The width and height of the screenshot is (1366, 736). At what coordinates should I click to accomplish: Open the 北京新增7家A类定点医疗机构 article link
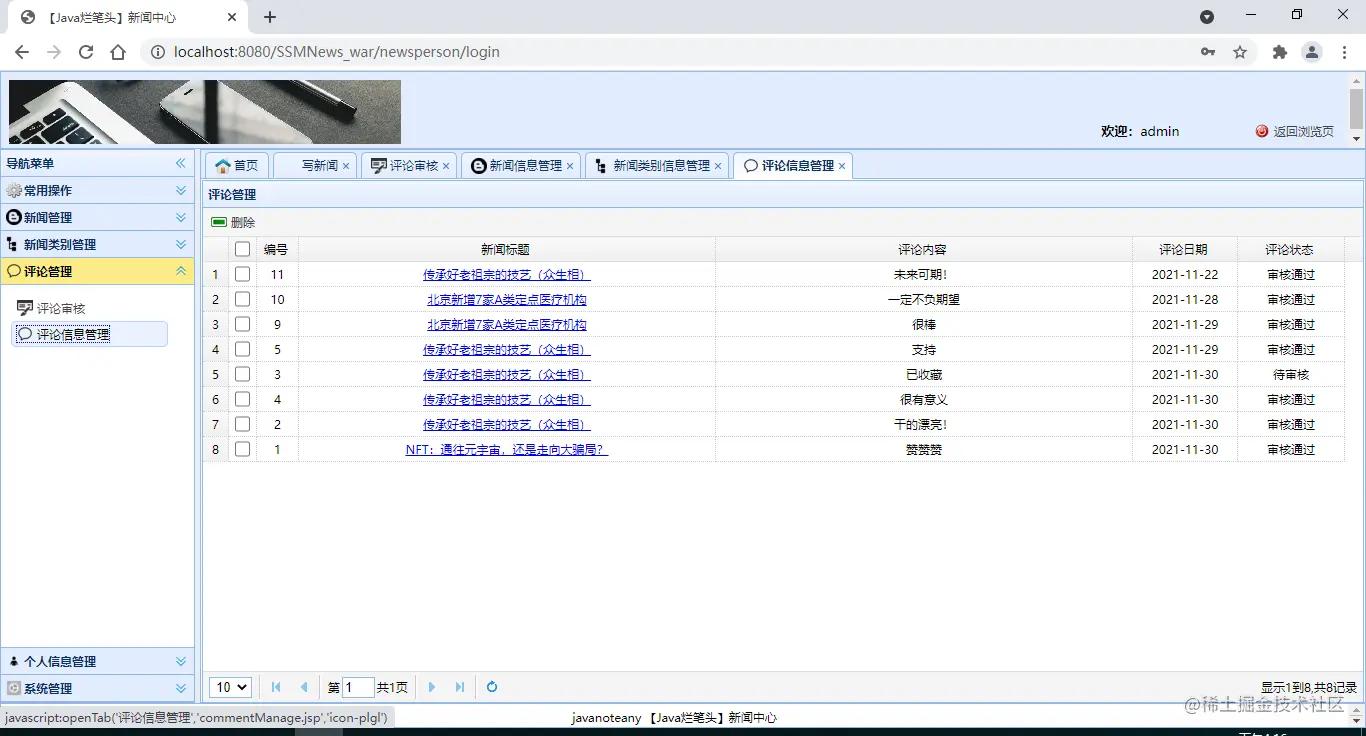pyautogui.click(x=505, y=299)
